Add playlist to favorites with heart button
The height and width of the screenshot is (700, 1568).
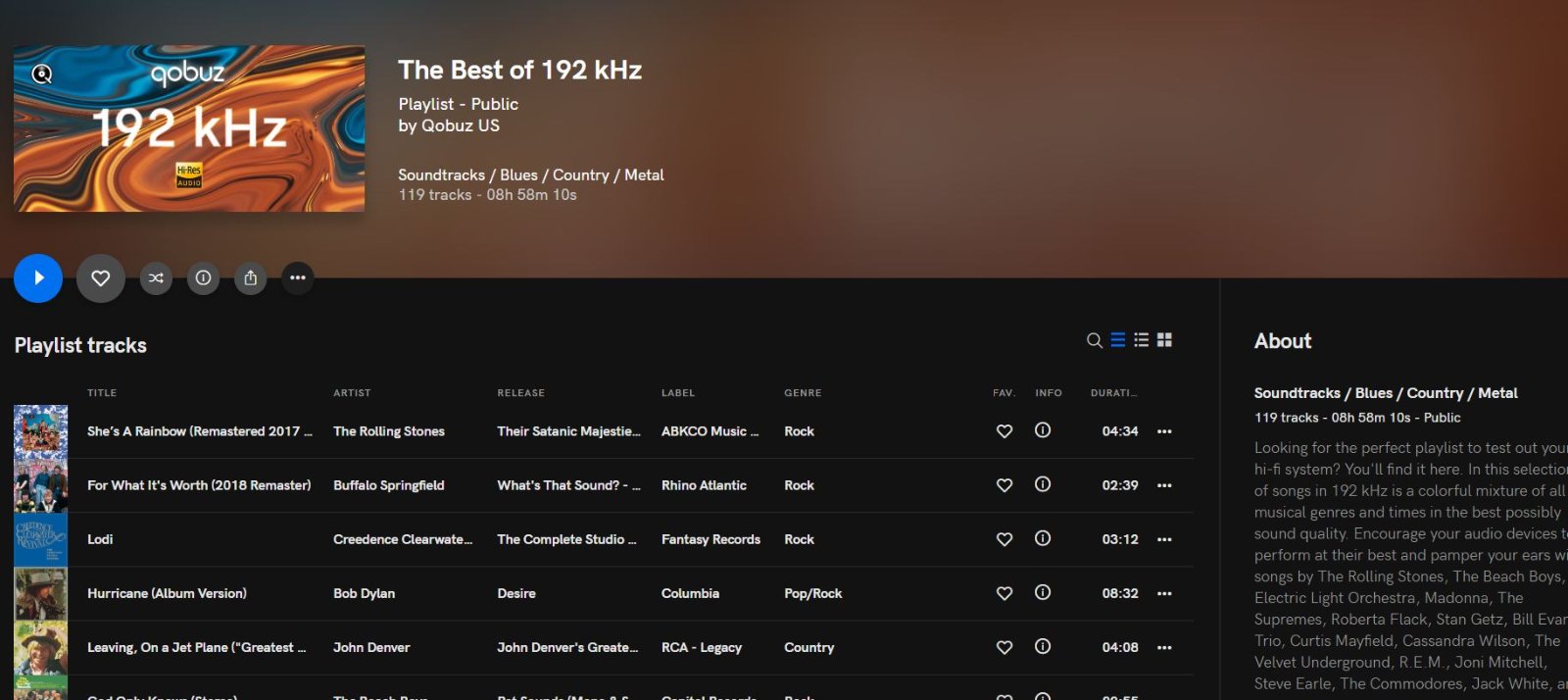pyautogui.click(x=101, y=278)
